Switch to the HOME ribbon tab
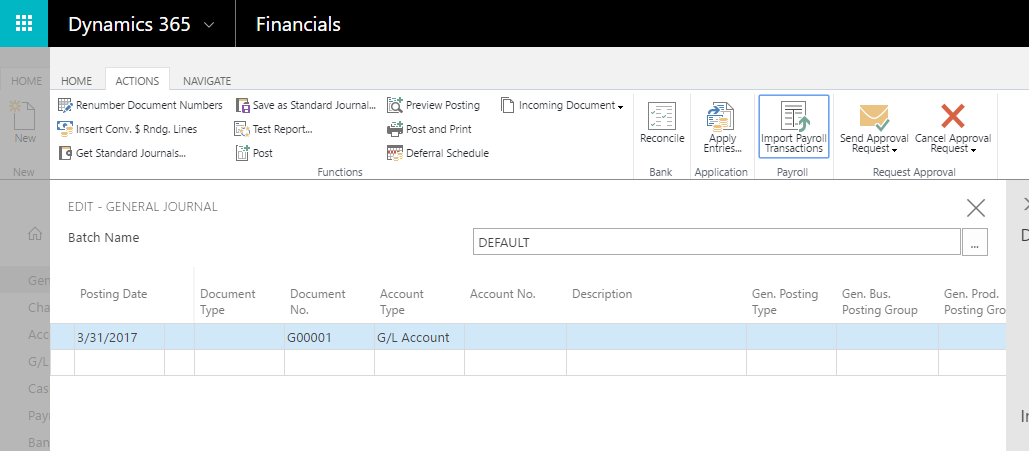The width and height of the screenshot is (1029, 451). pyautogui.click(x=76, y=81)
